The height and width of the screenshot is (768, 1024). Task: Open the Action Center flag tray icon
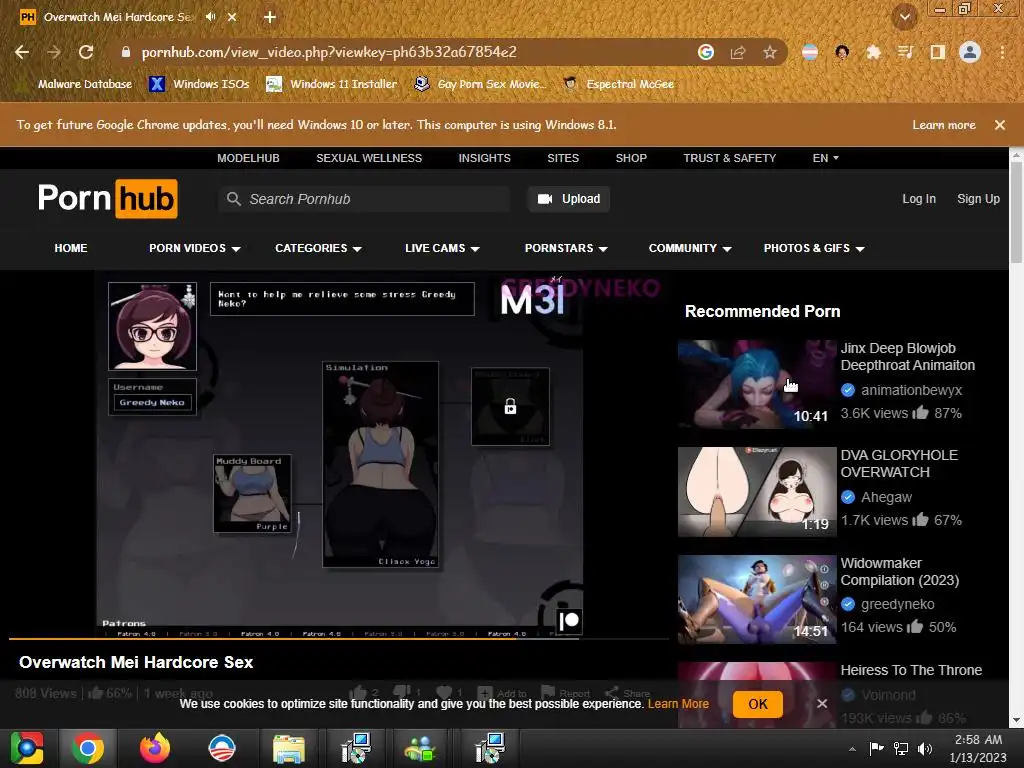click(x=876, y=748)
